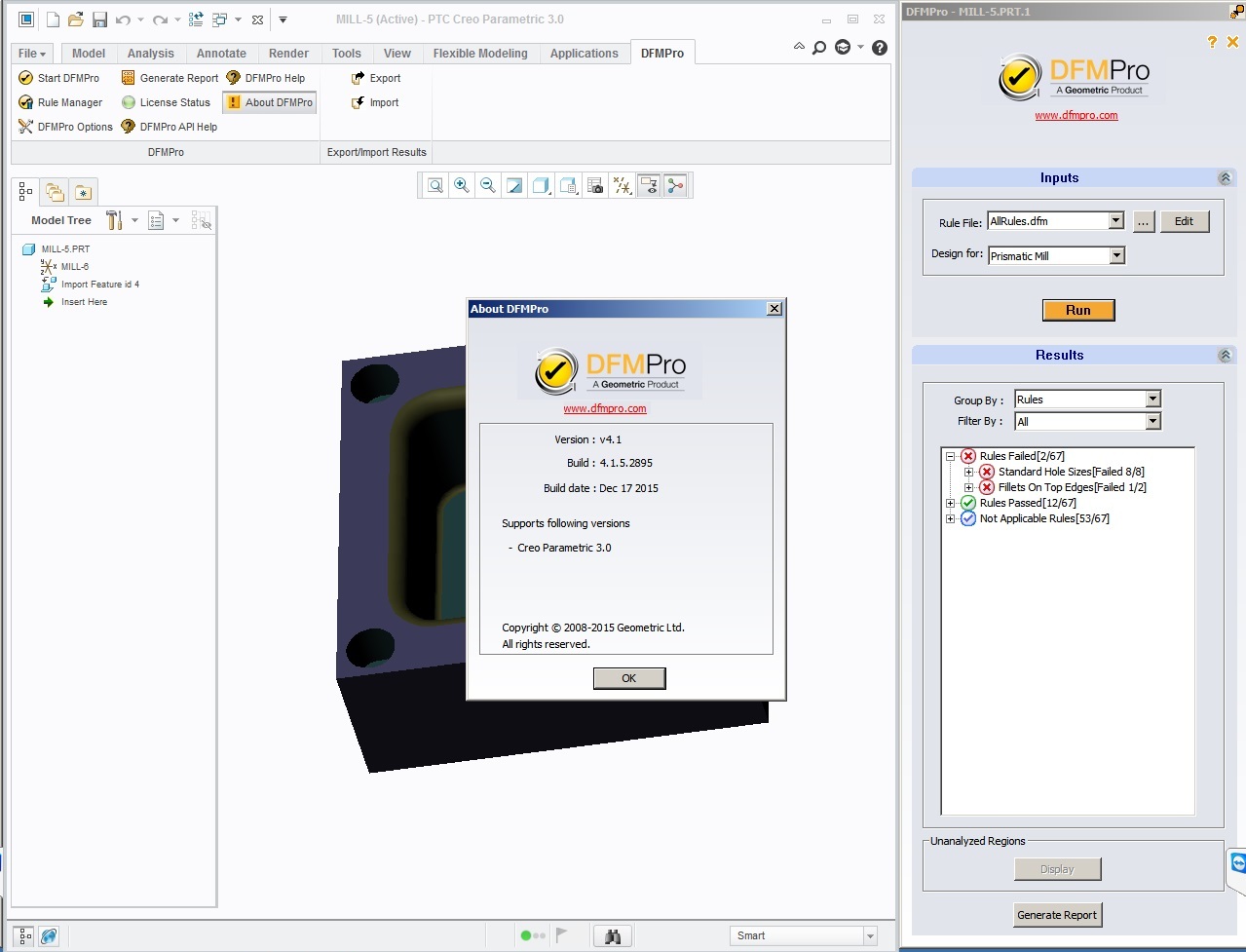Image resolution: width=1246 pixels, height=952 pixels.
Task: Click Generate Report in the ribbon
Action: click(170, 78)
